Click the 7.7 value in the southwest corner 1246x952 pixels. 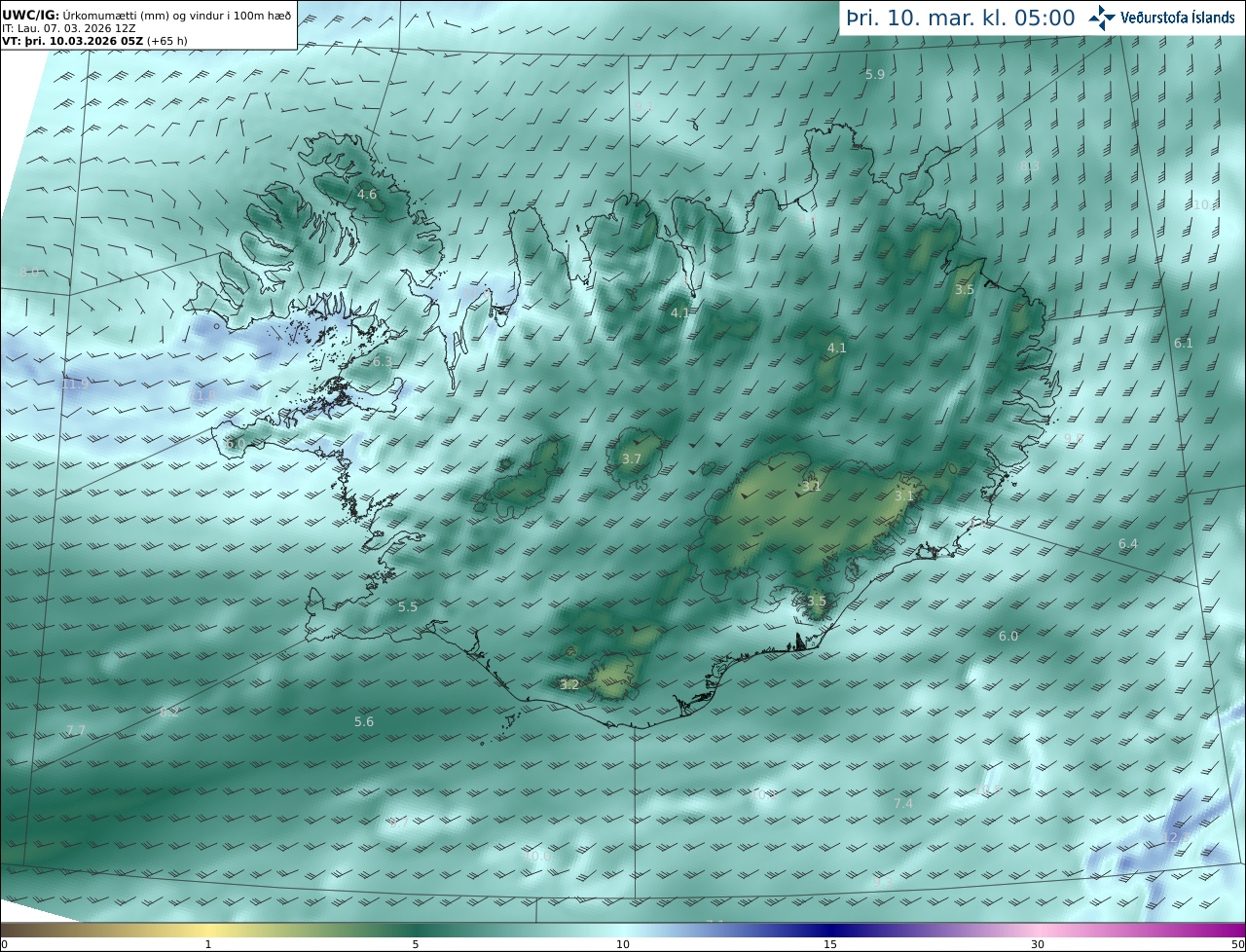(x=76, y=731)
